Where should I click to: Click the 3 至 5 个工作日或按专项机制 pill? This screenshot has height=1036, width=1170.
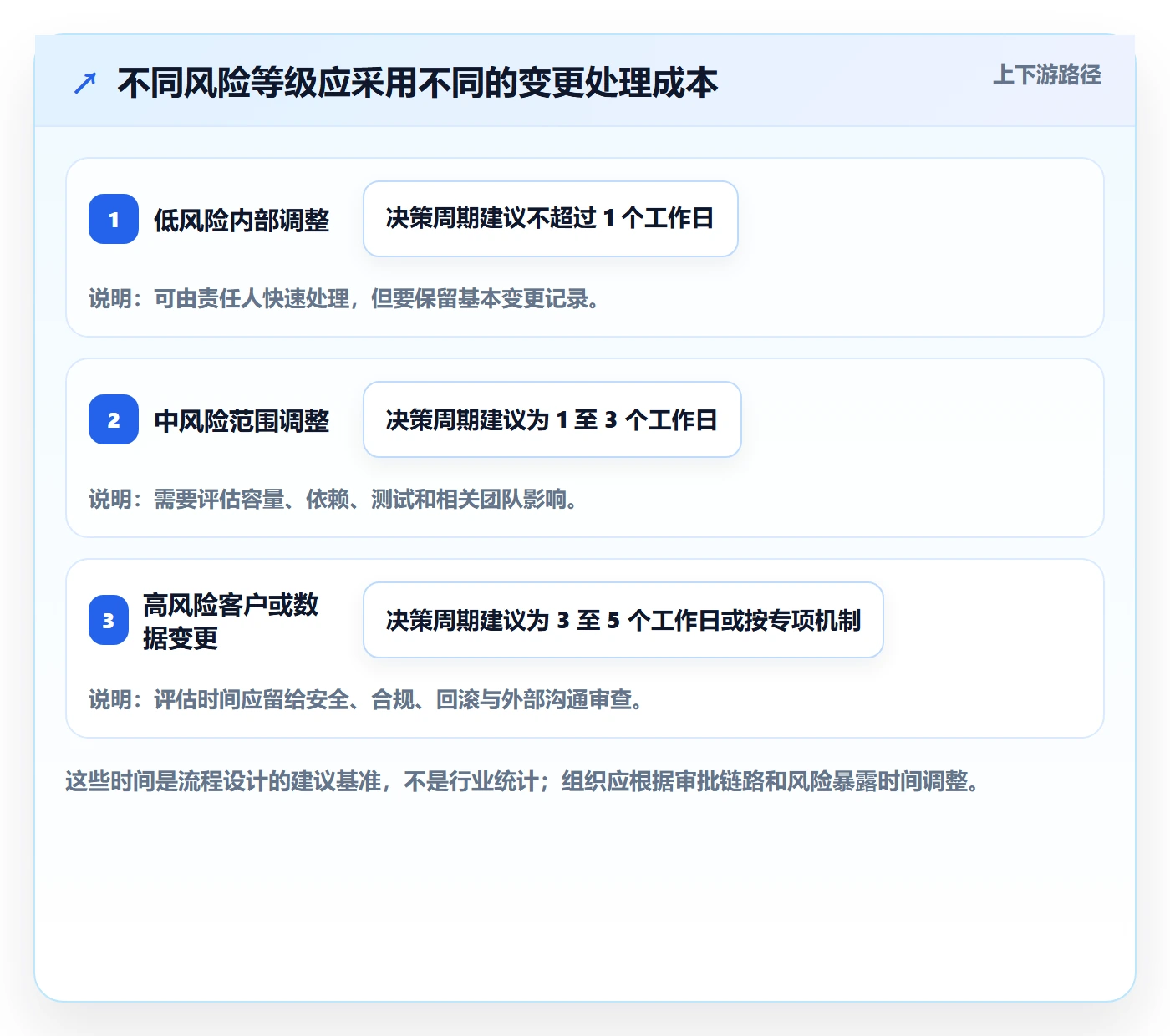pyautogui.click(x=623, y=620)
